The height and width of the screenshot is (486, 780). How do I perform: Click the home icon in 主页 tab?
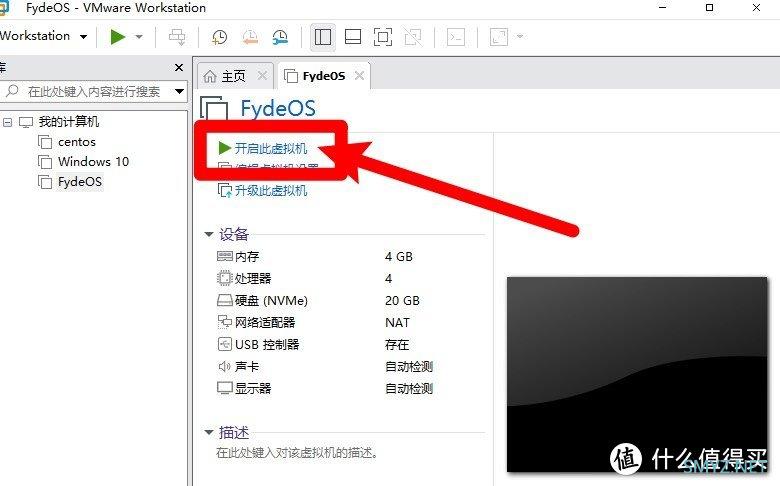coord(210,76)
